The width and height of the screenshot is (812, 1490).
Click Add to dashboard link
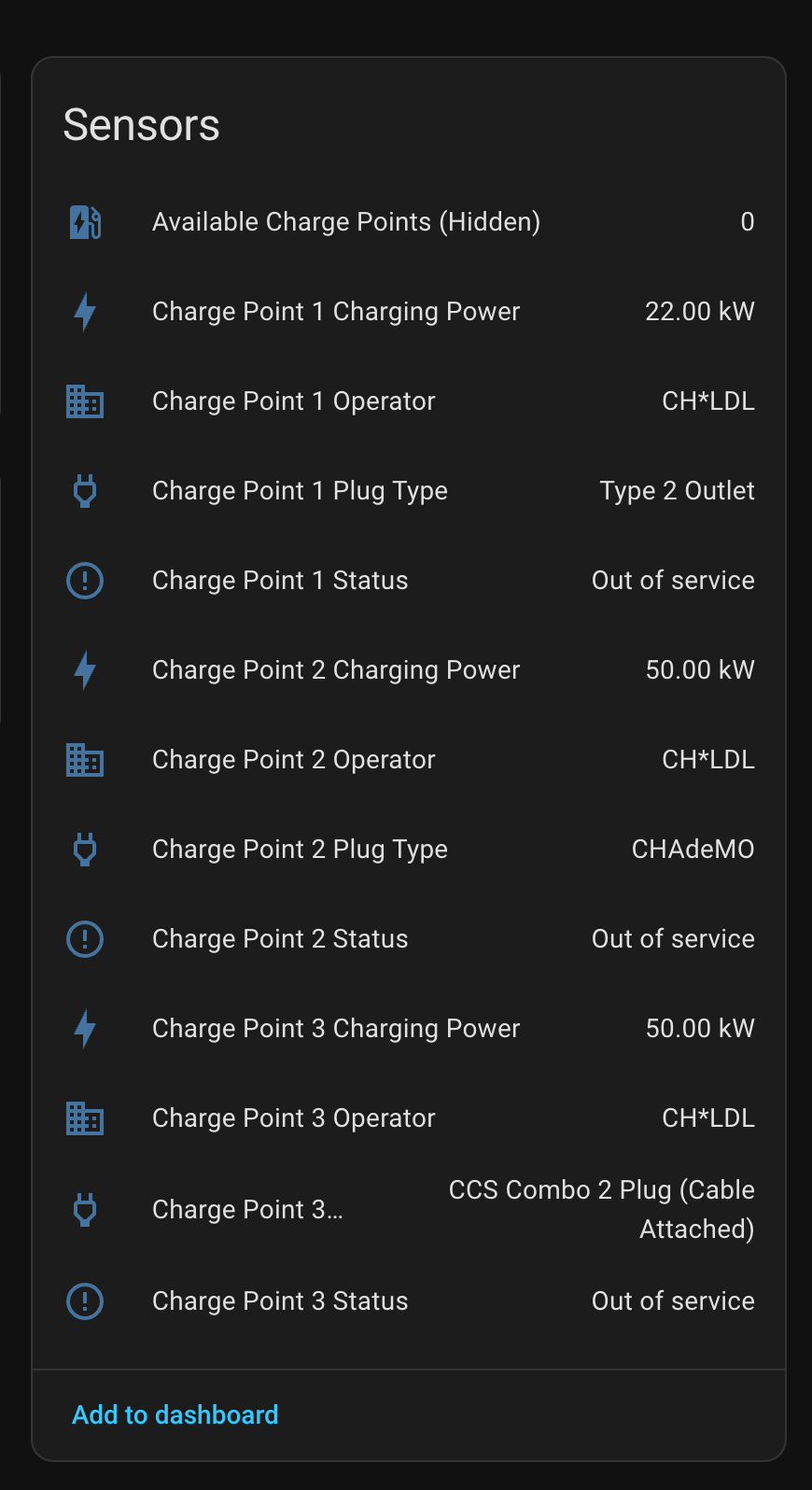(x=175, y=1415)
